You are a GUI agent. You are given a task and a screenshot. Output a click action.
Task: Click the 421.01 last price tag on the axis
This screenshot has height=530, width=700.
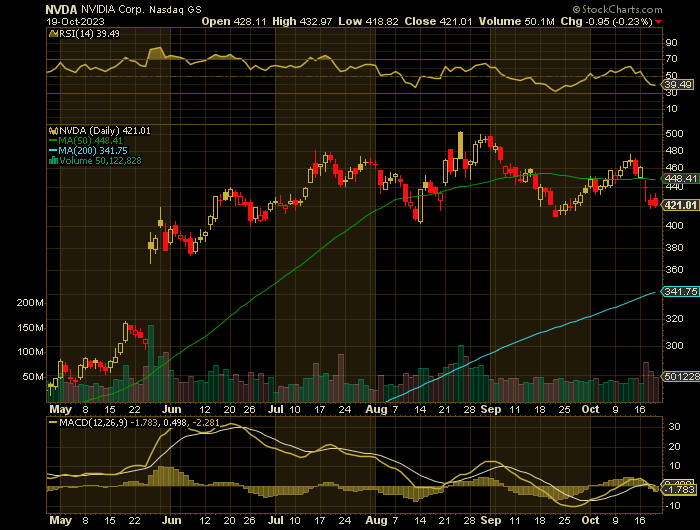[681, 205]
